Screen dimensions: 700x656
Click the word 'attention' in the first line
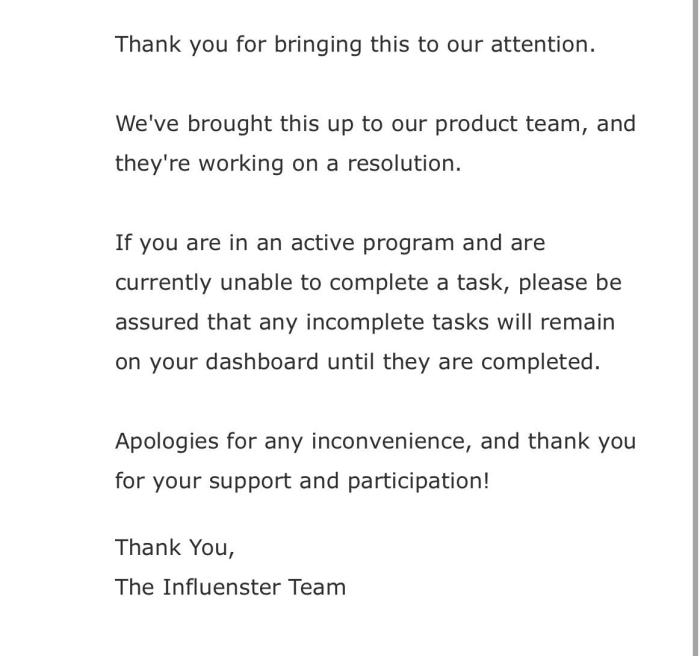point(543,45)
